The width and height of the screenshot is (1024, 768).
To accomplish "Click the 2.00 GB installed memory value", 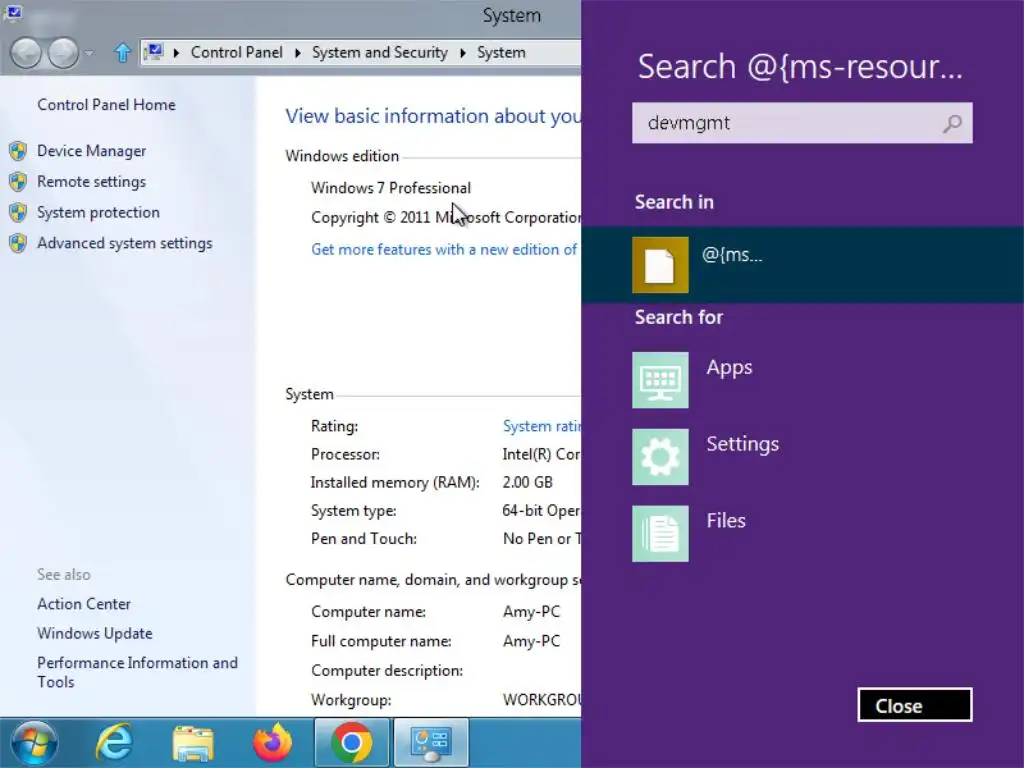I will coord(528,483).
